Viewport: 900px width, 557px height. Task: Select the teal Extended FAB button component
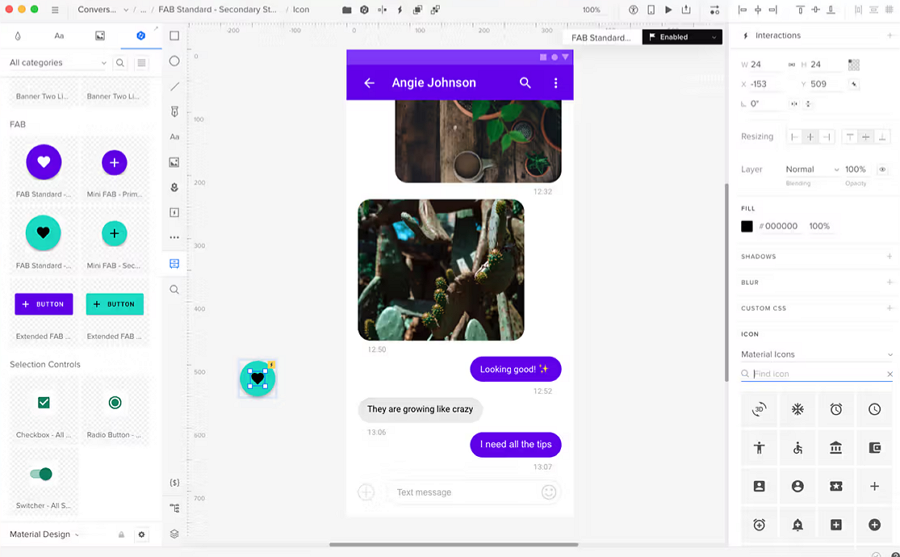click(115, 304)
